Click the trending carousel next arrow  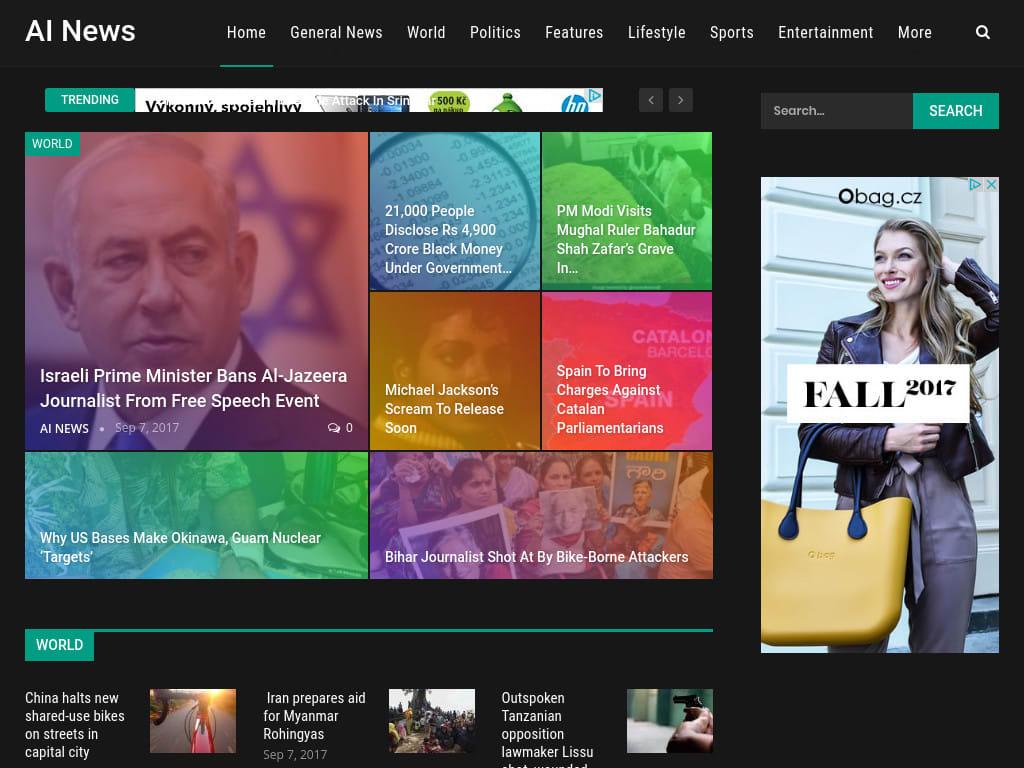[x=681, y=100]
